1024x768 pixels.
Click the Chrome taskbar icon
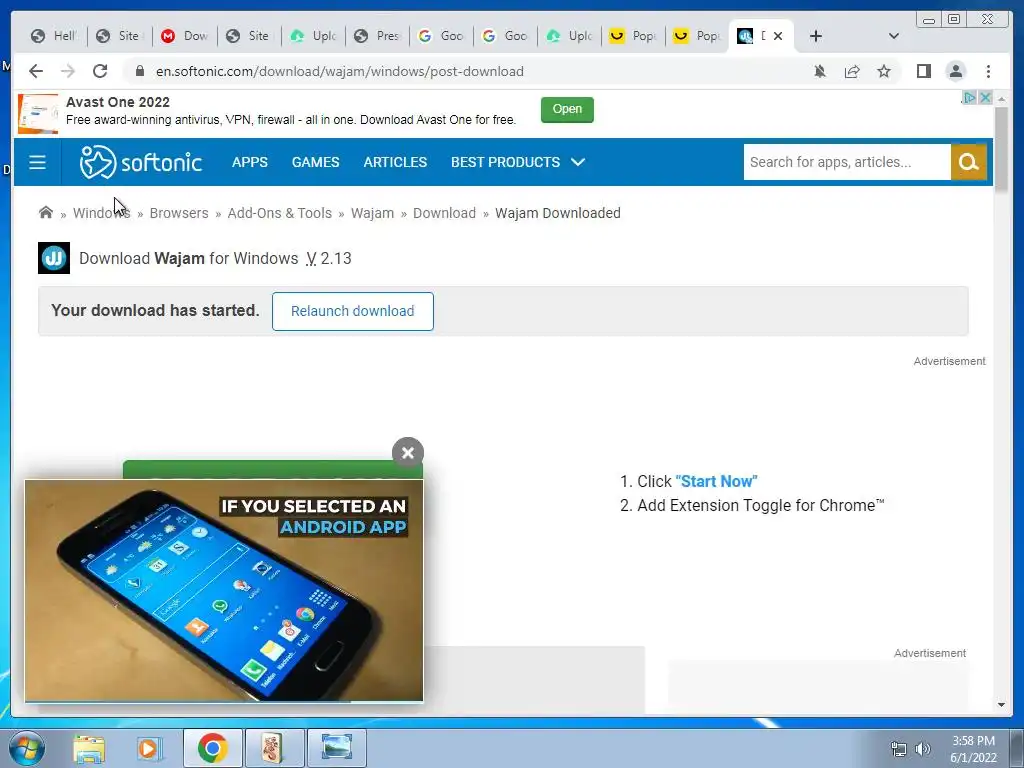(212, 748)
